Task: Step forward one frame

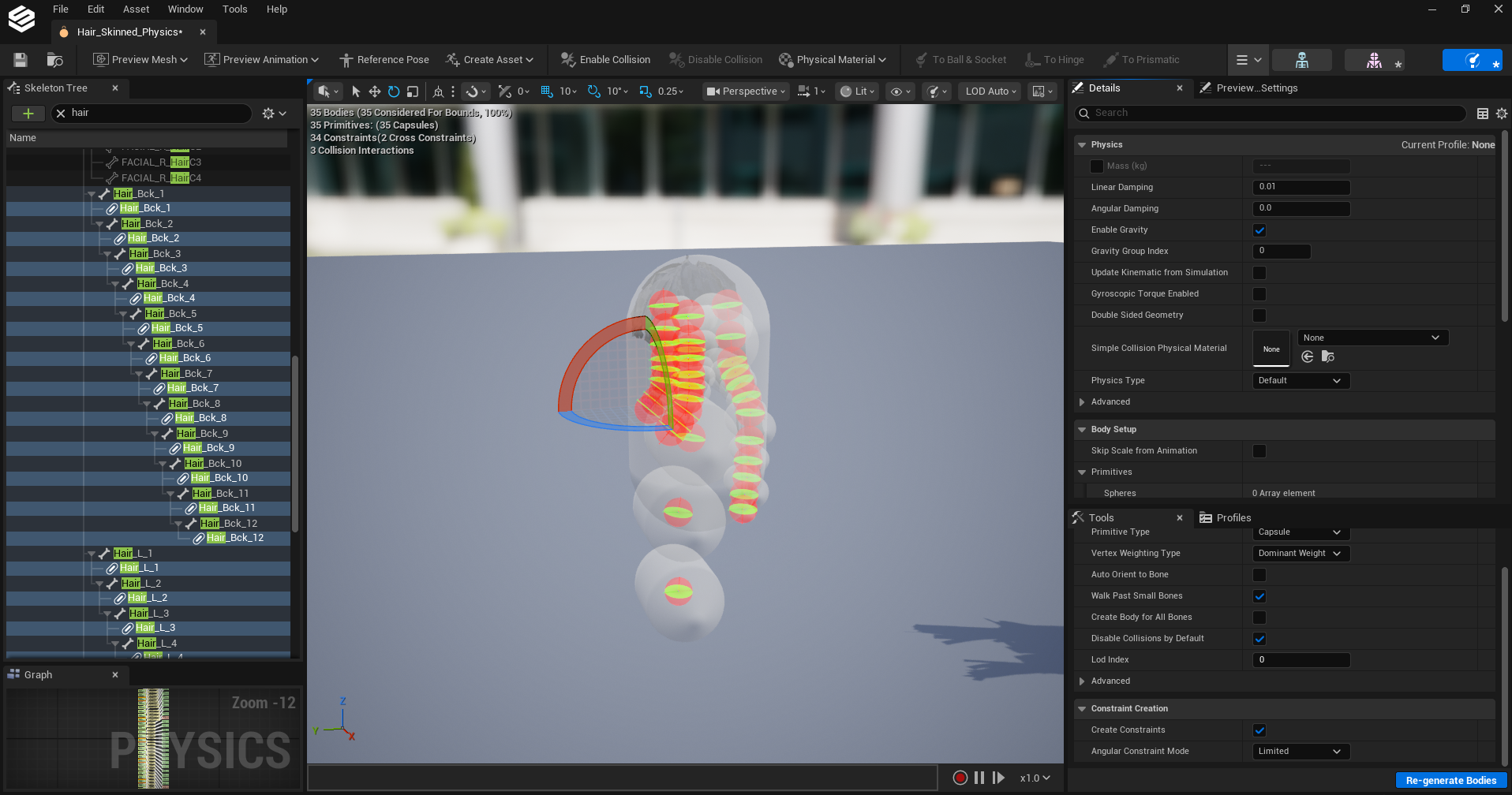Action: coord(998,778)
